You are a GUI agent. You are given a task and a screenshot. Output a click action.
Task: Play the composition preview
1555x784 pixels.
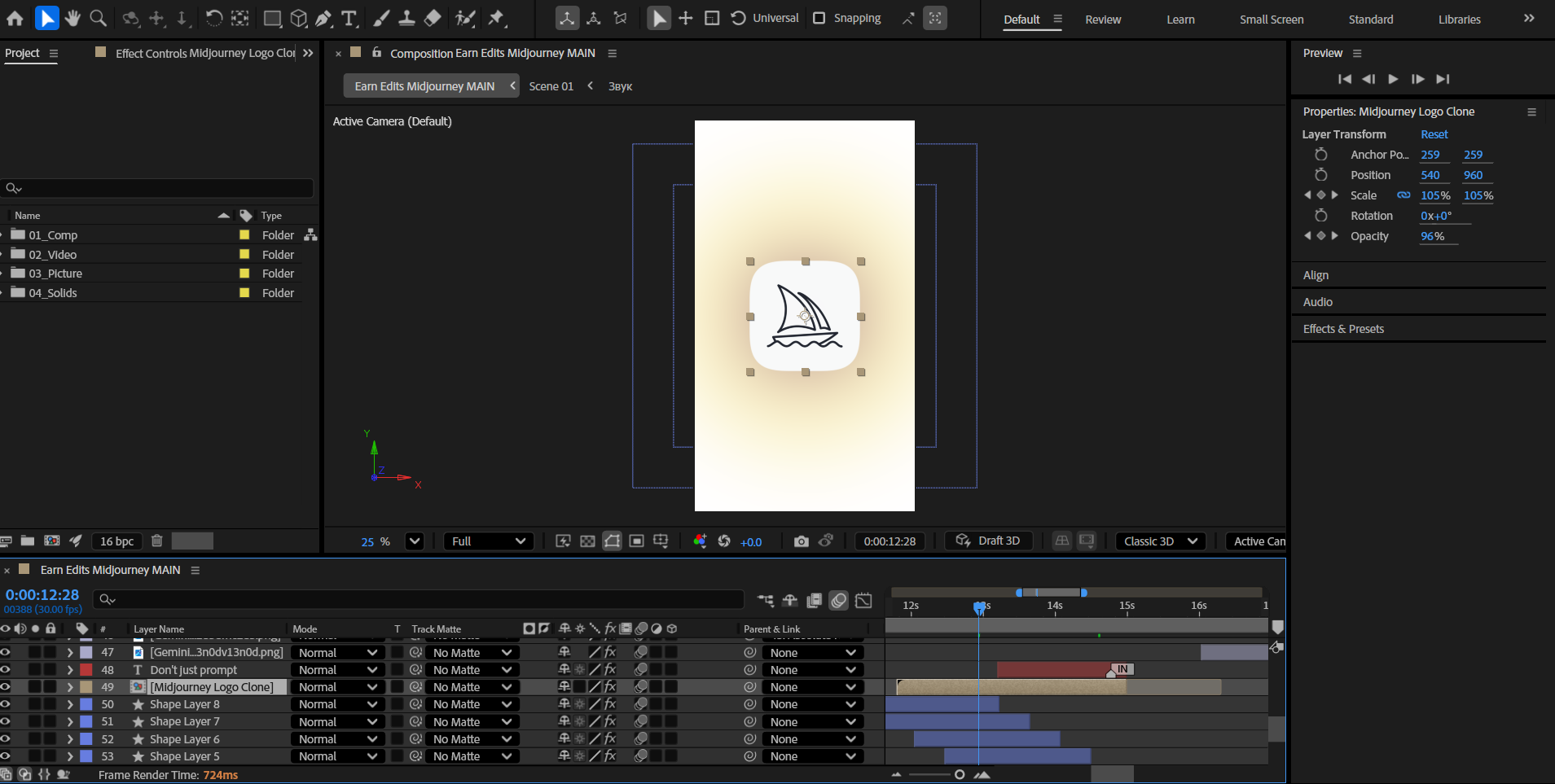pos(1393,79)
